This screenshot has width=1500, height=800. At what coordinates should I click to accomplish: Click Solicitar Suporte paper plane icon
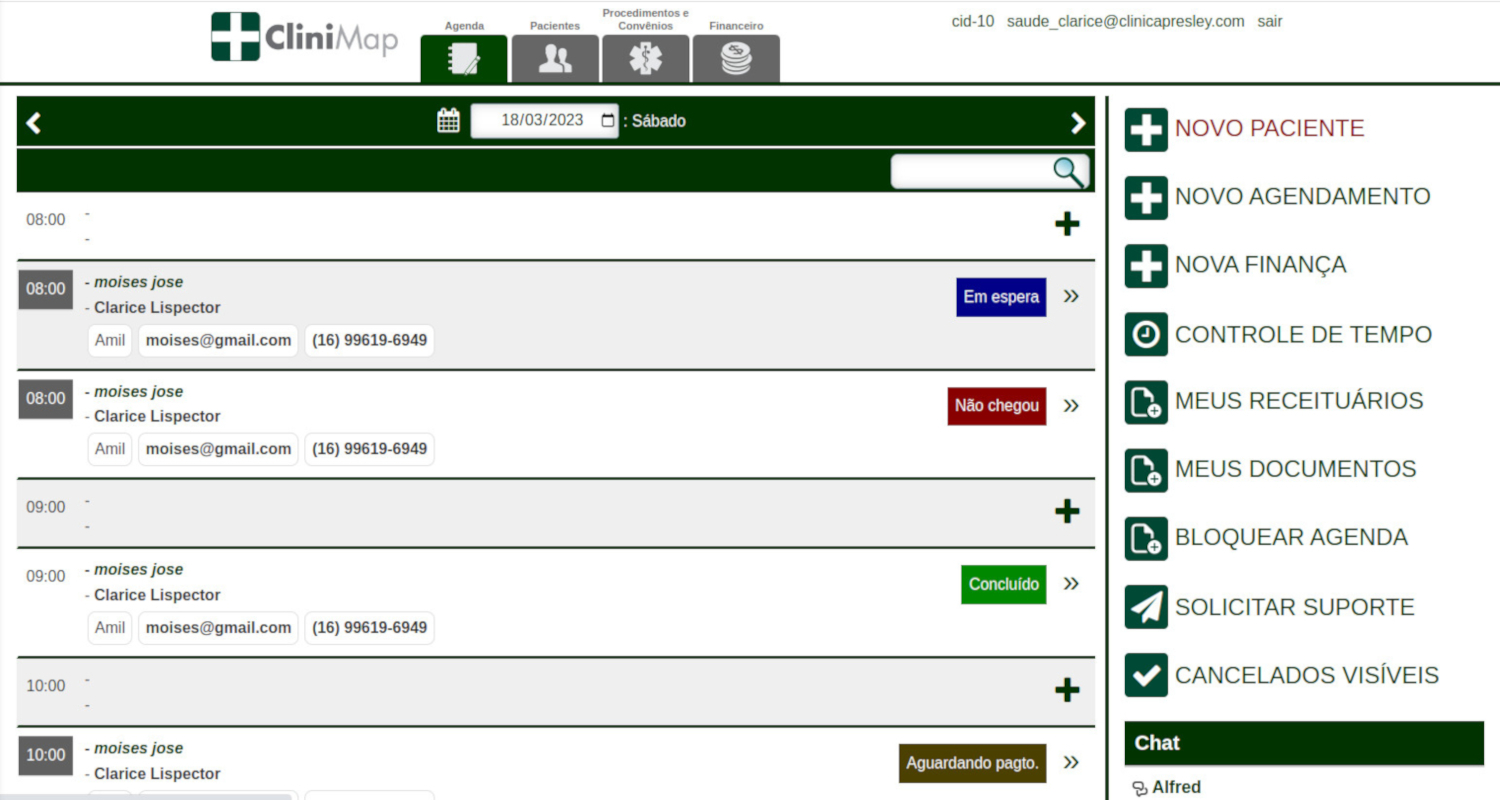click(x=1146, y=607)
